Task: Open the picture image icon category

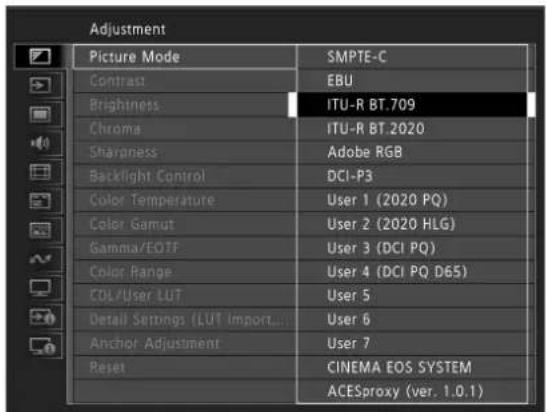Action: 40,230
